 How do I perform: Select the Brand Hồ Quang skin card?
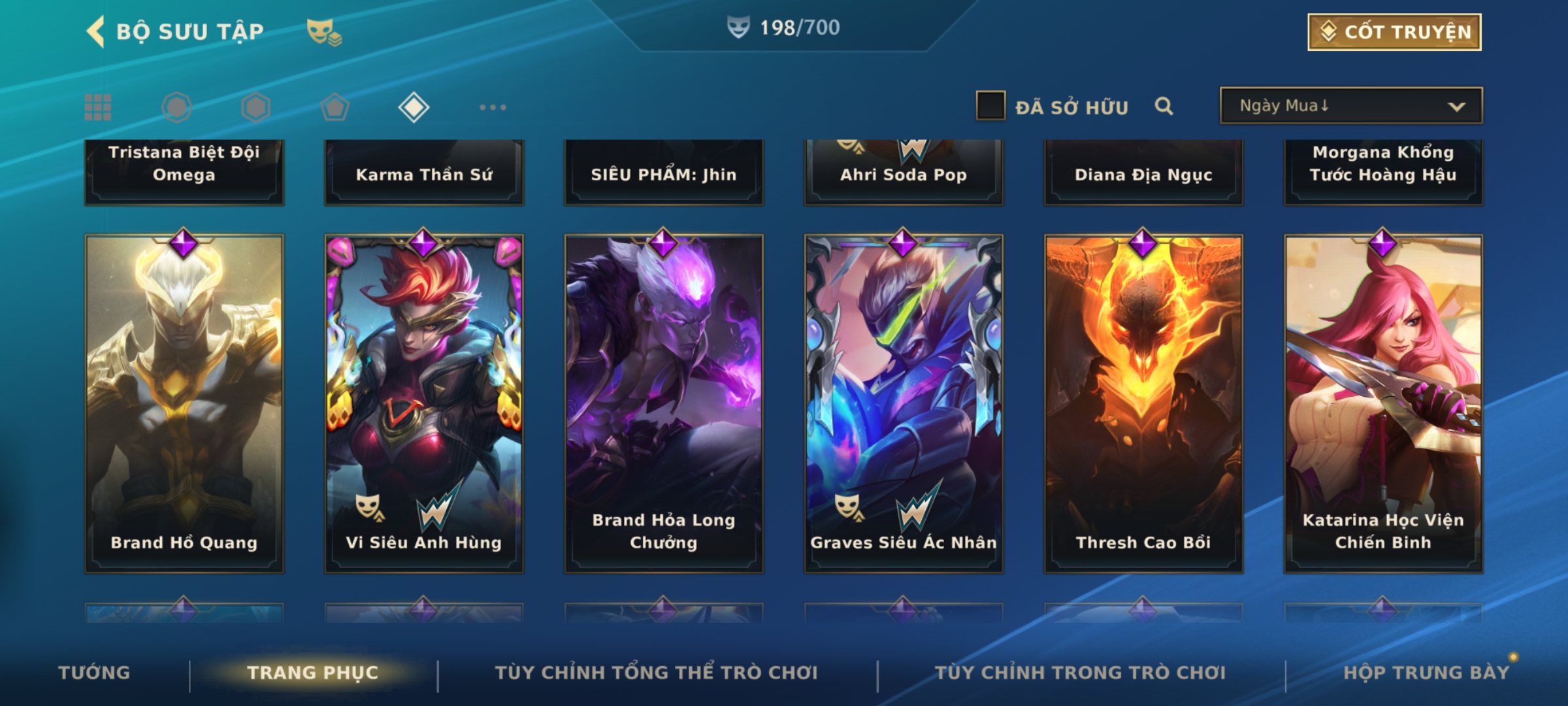pos(184,404)
